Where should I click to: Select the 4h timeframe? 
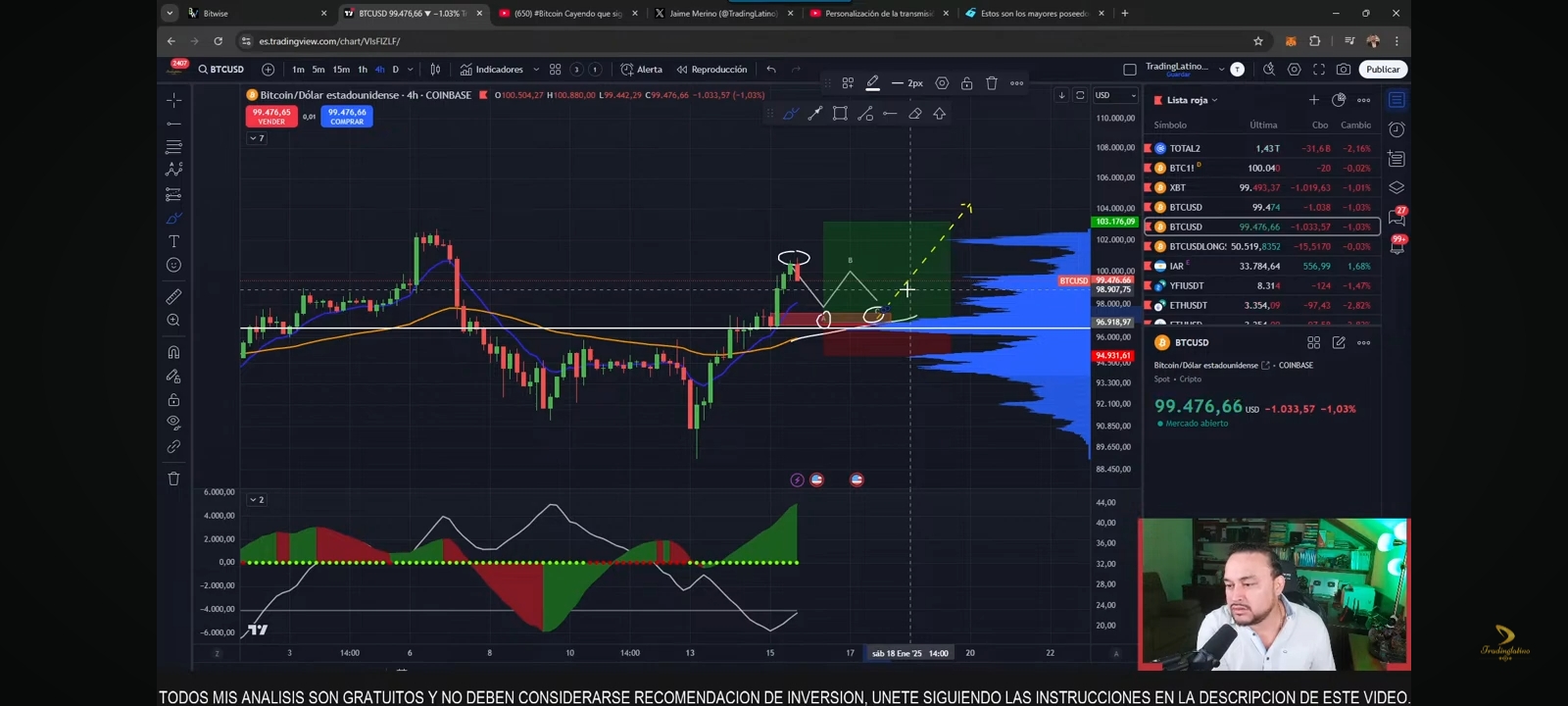(x=380, y=70)
